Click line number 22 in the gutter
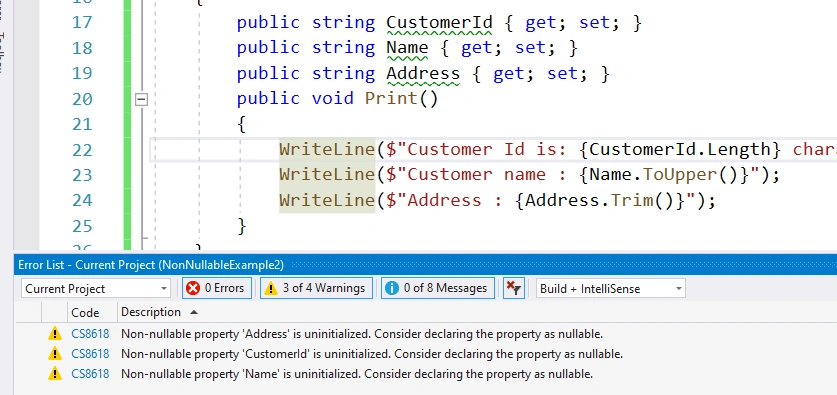This screenshot has height=395, width=837. 82,150
